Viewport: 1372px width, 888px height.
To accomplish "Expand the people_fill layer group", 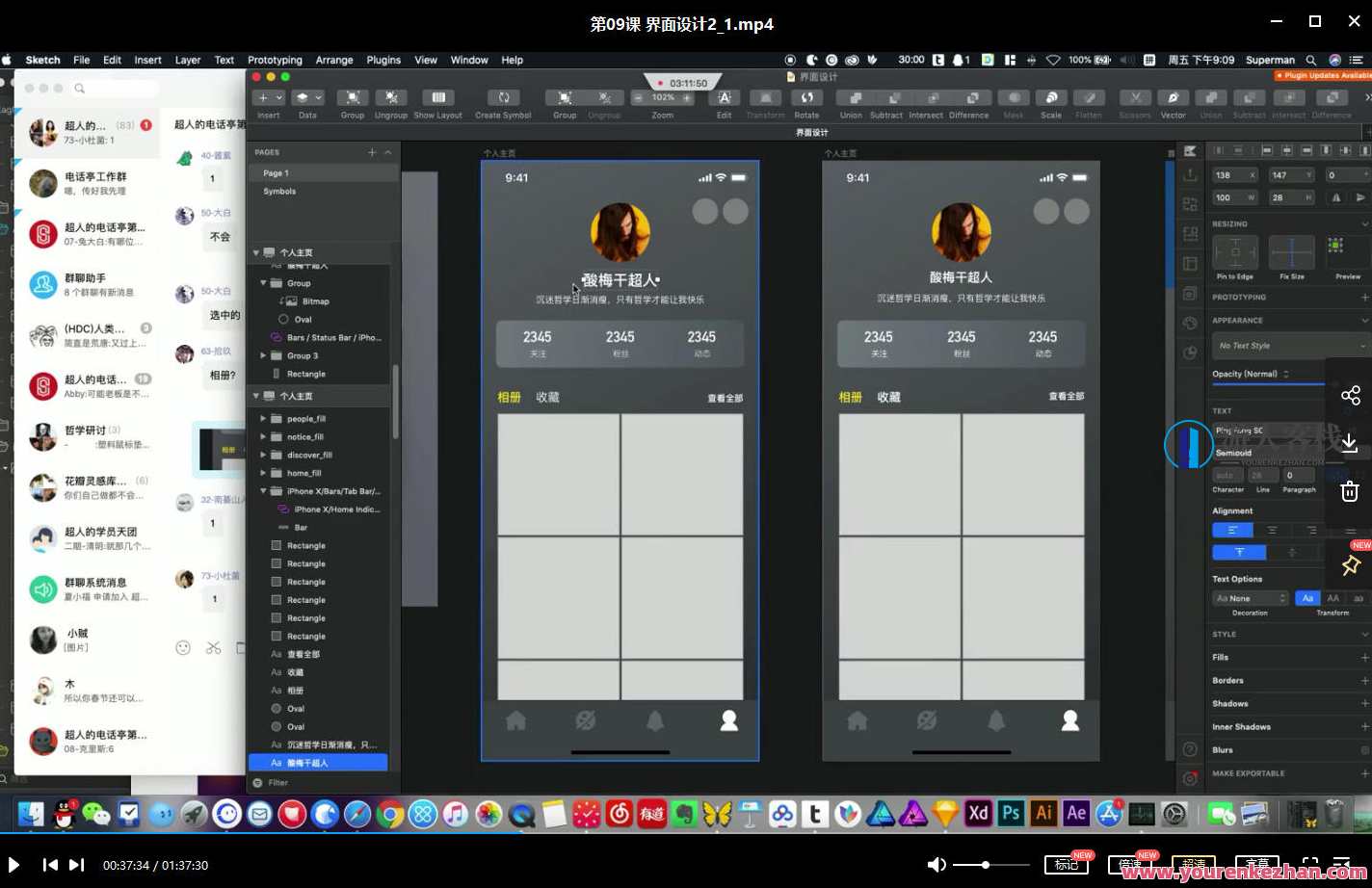I will tap(263, 419).
